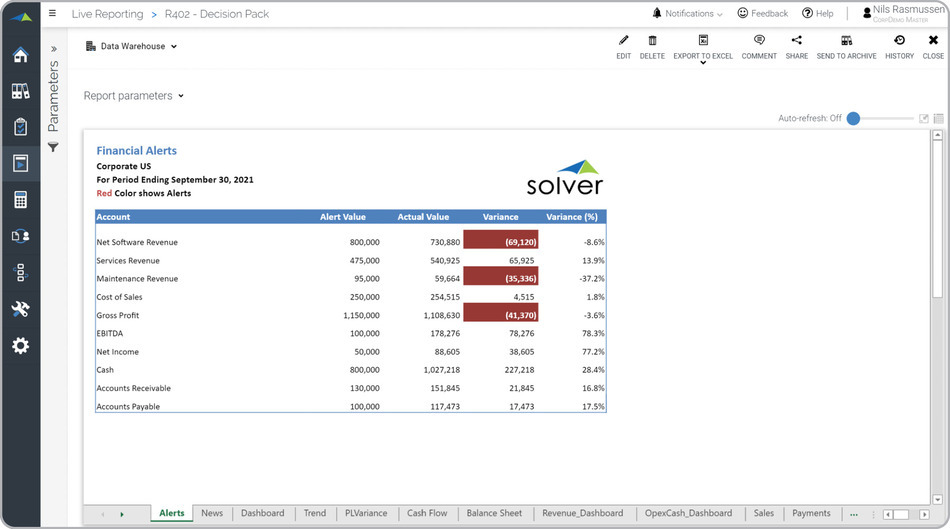Expand the Report parameters section

pos(134,96)
